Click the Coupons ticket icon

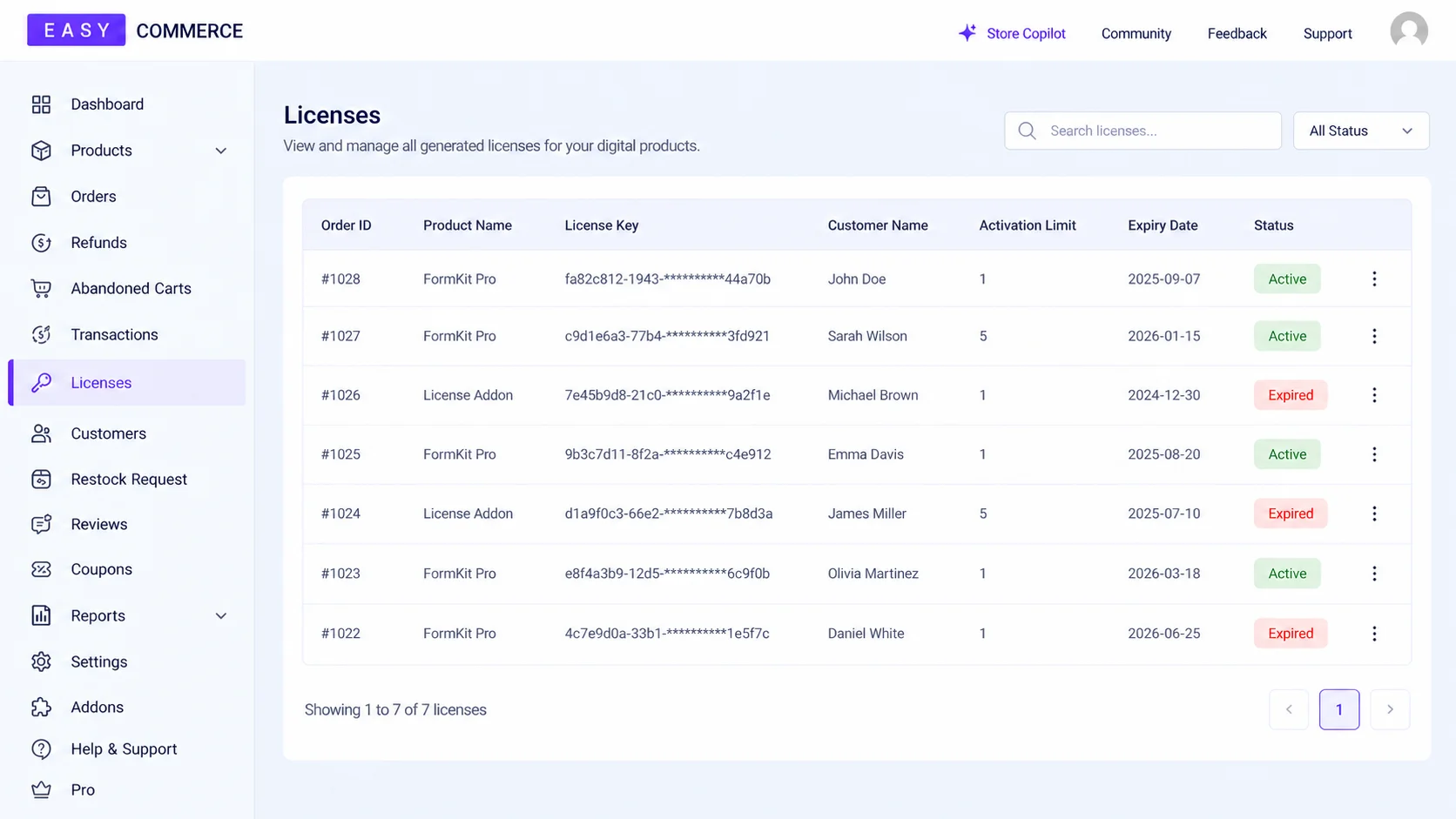tap(41, 569)
